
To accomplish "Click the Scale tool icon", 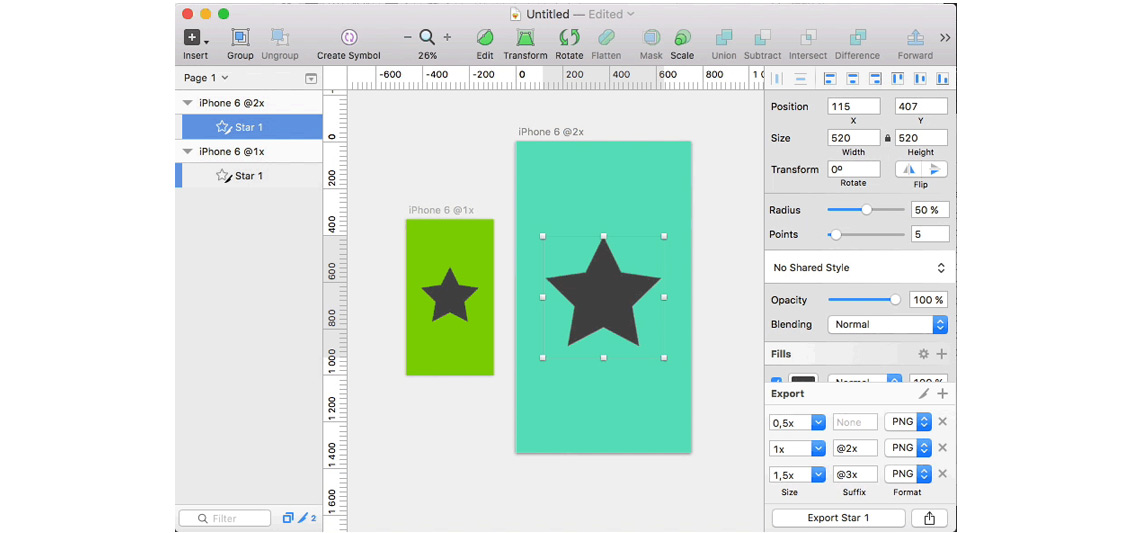I will coord(682,38).
